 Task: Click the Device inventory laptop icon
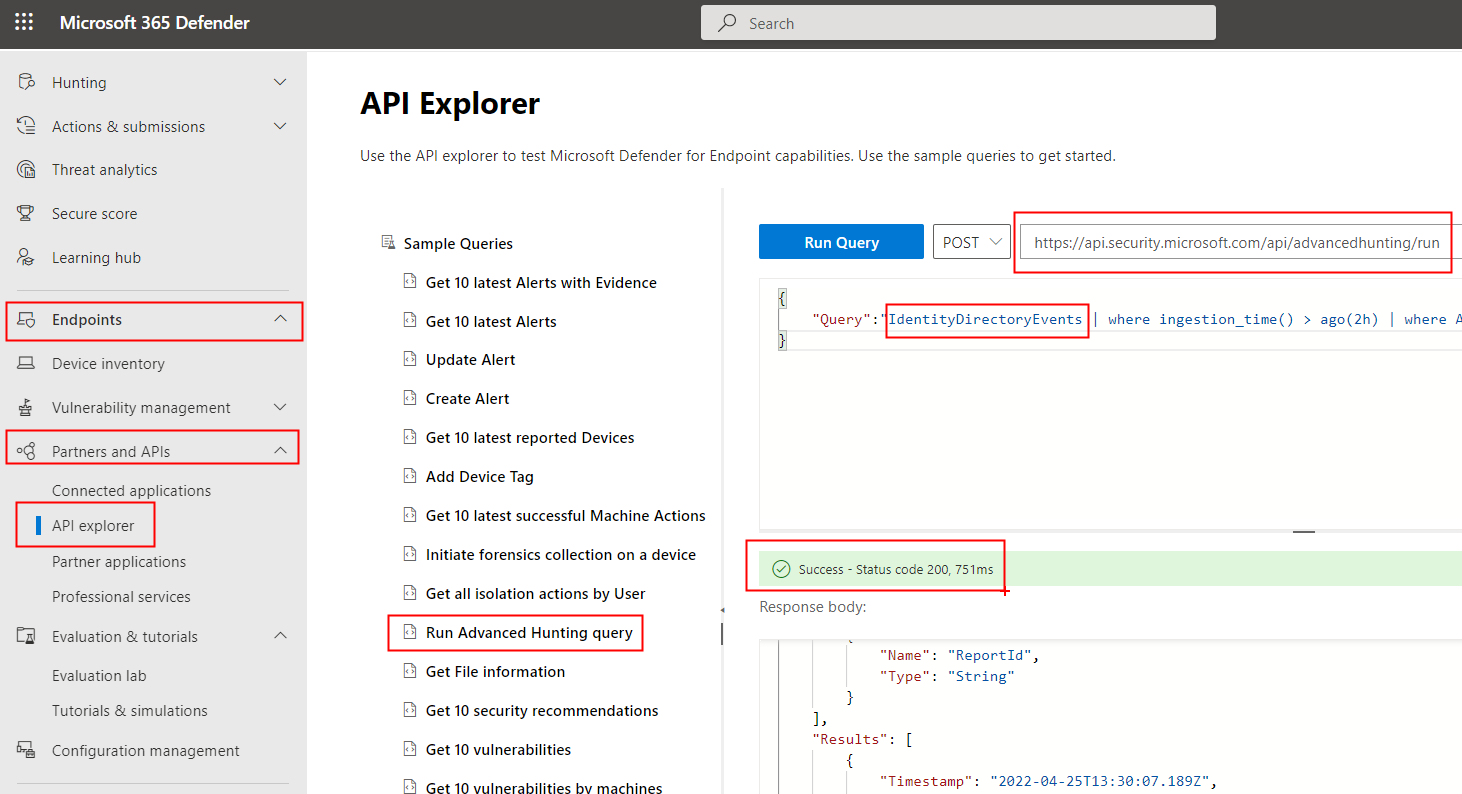click(x=27, y=363)
